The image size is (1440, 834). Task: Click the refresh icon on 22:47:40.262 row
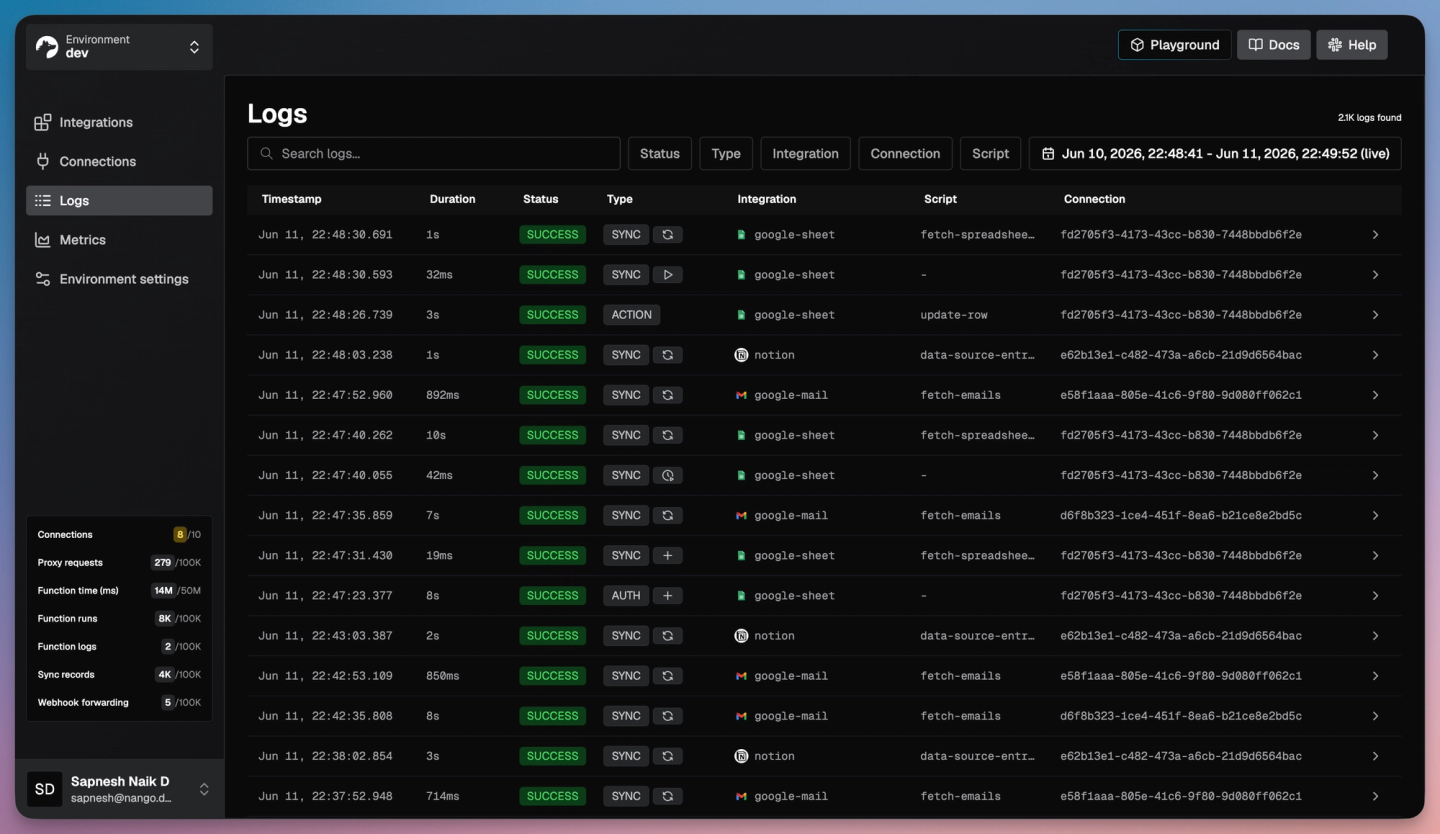point(668,435)
